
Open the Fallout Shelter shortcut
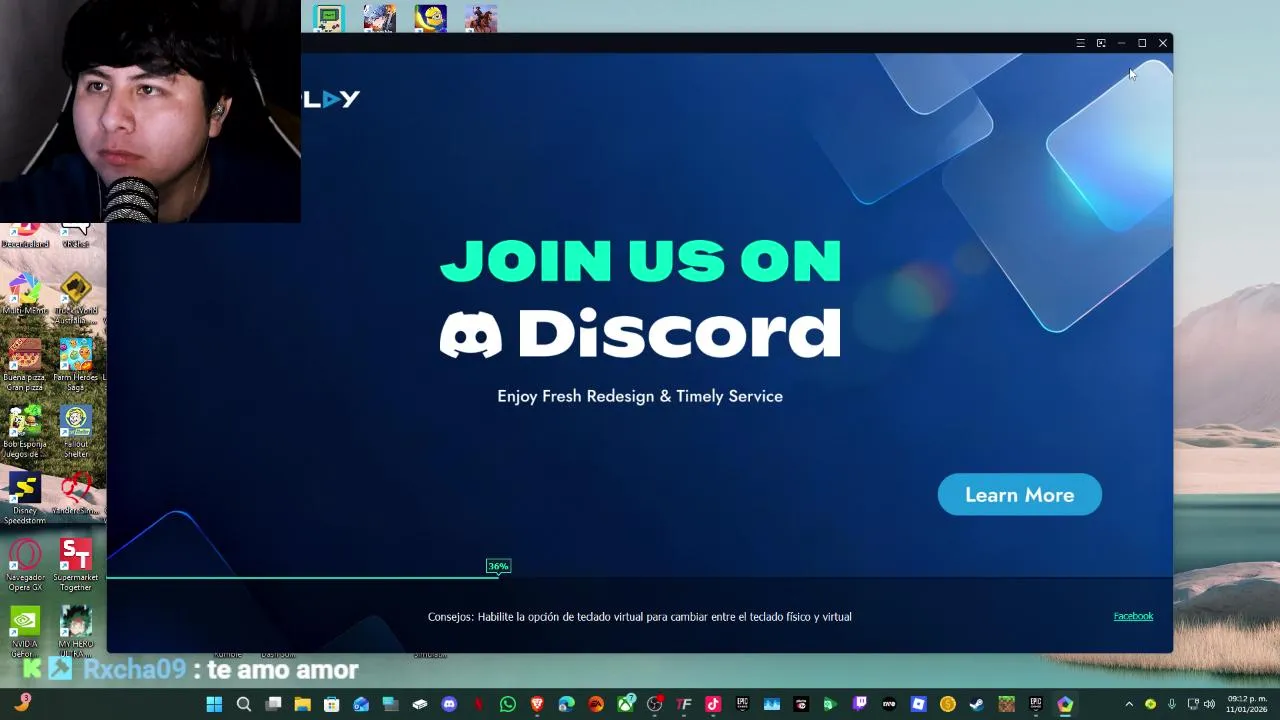76,431
